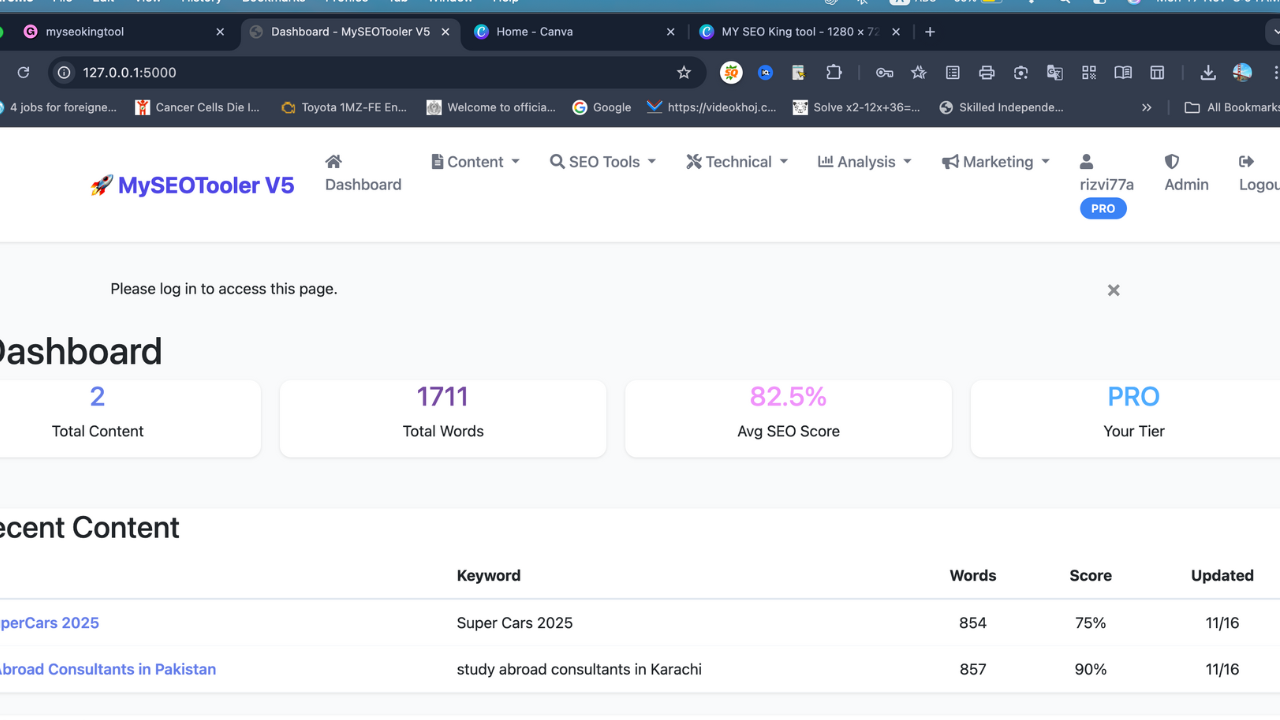Expand the Content dropdown menu
The height and width of the screenshot is (720, 1280).
(x=516, y=161)
